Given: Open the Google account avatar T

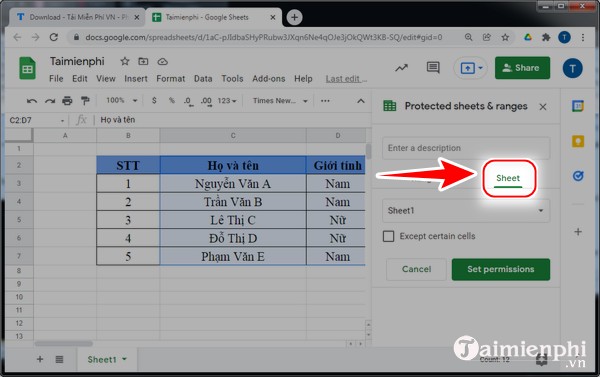Looking at the screenshot, I should point(572,68).
